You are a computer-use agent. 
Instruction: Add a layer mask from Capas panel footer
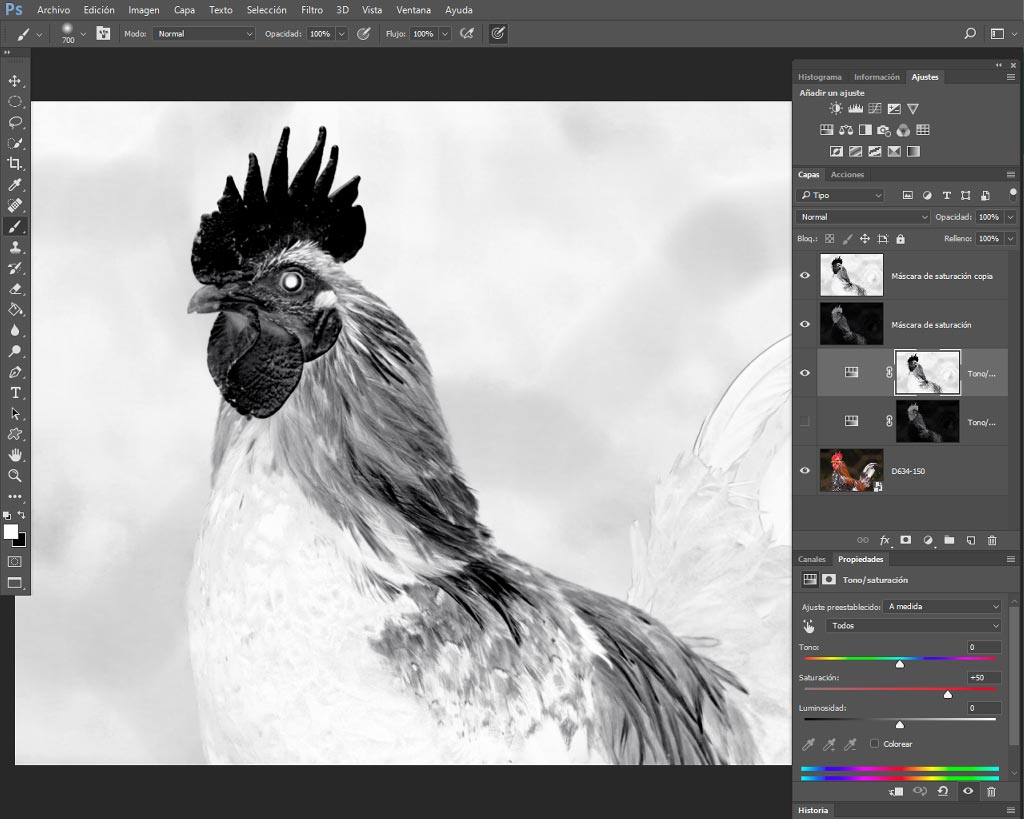point(905,540)
